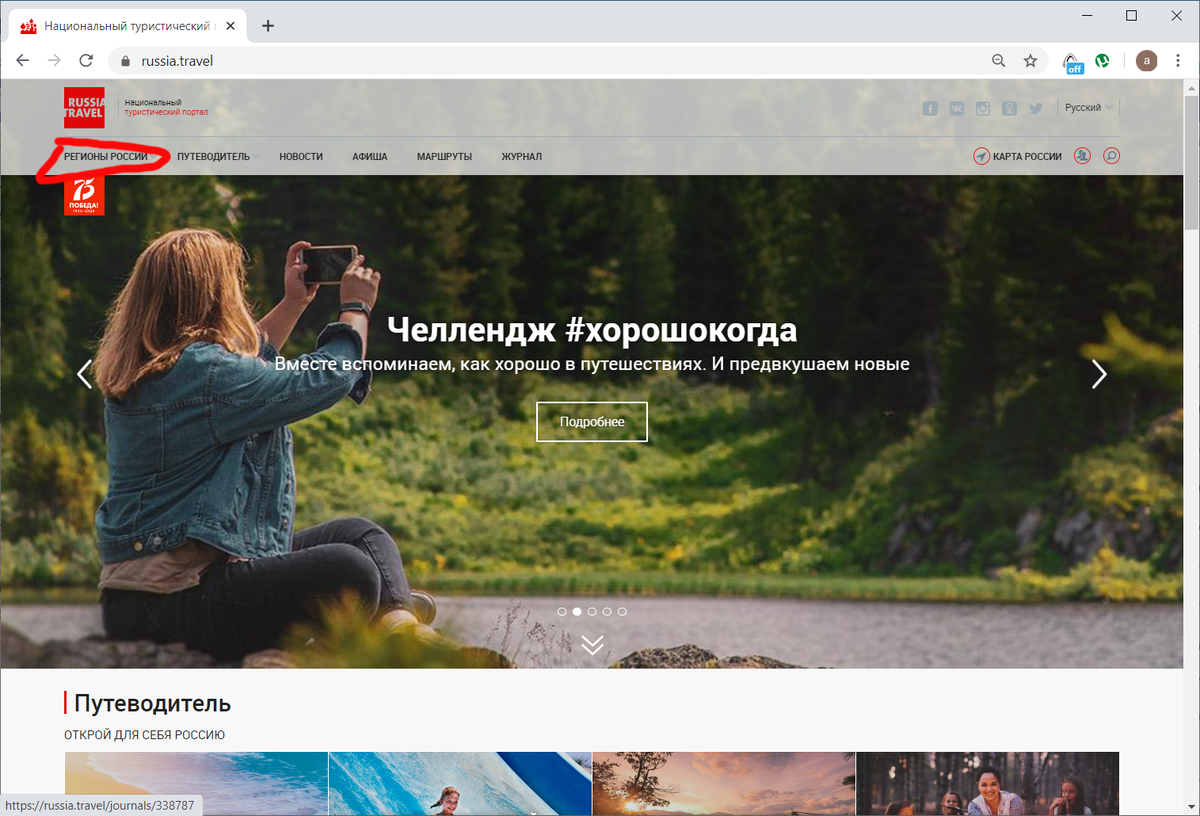
Task: Open site search magnifier icon
Action: tap(1111, 156)
